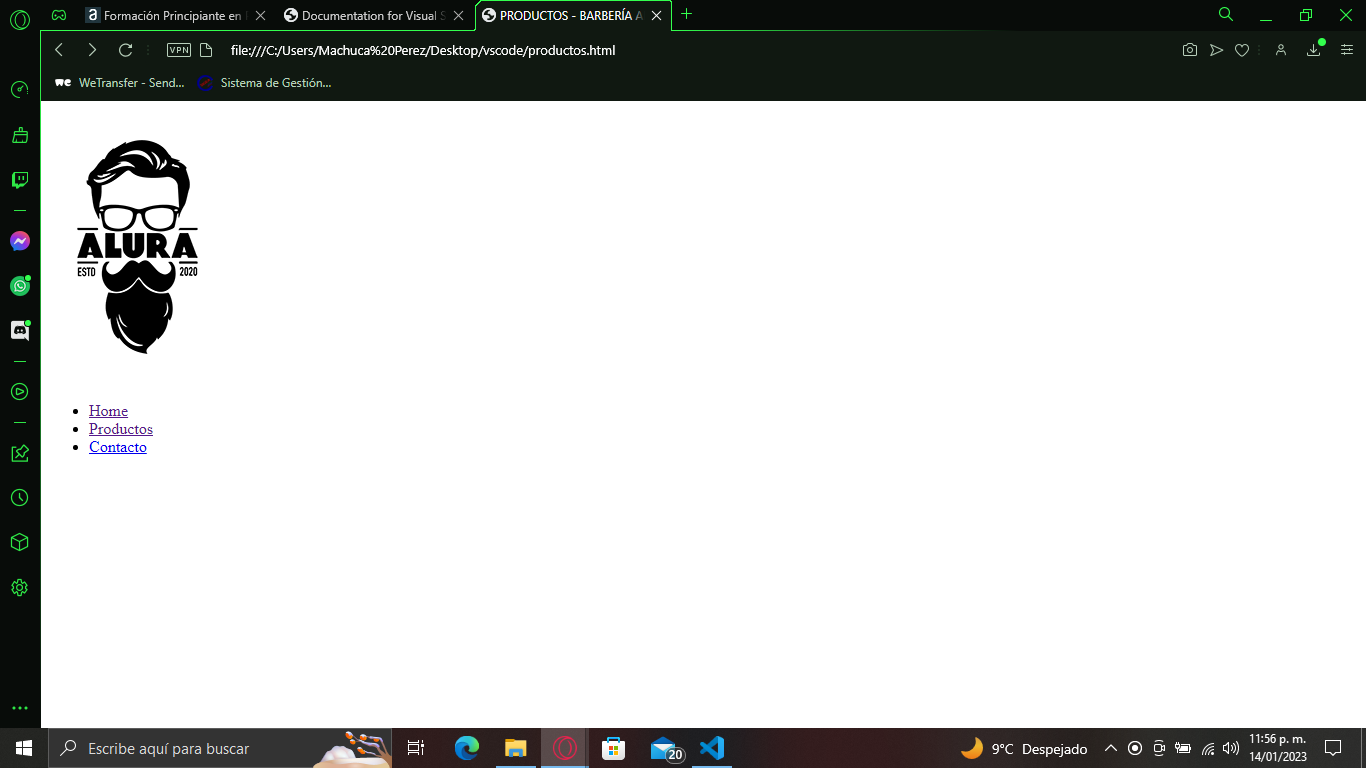Open GX Control in the sidebar

click(x=19, y=90)
